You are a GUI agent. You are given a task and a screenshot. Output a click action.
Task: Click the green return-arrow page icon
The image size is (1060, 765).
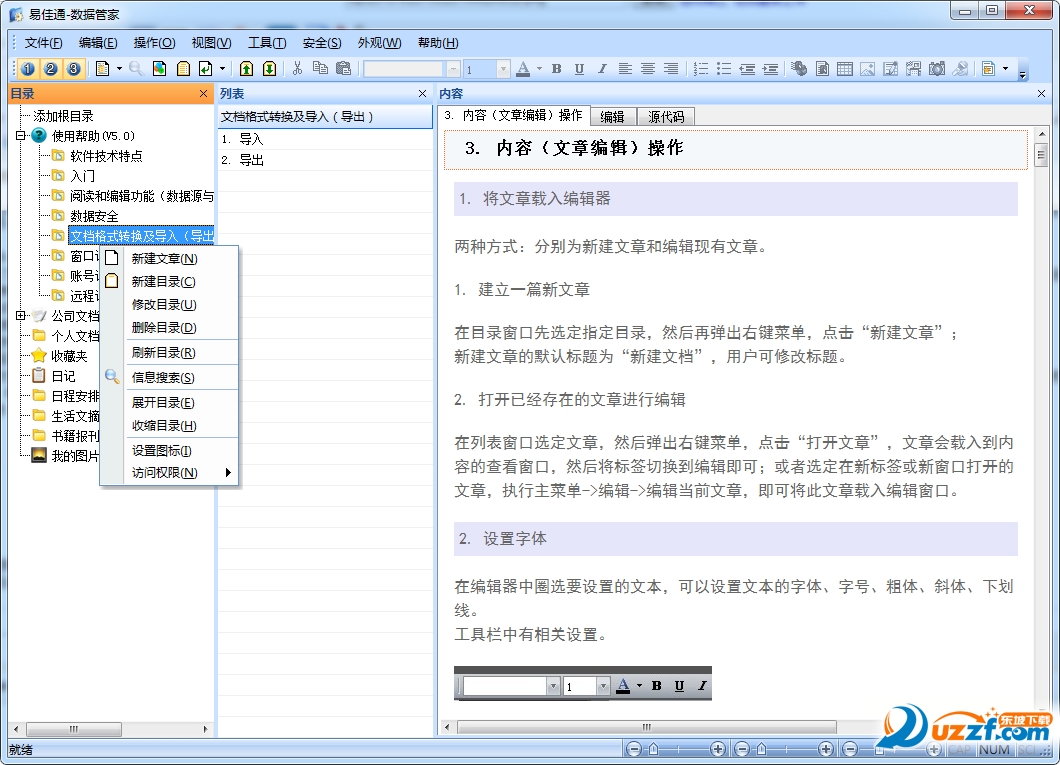pos(206,68)
